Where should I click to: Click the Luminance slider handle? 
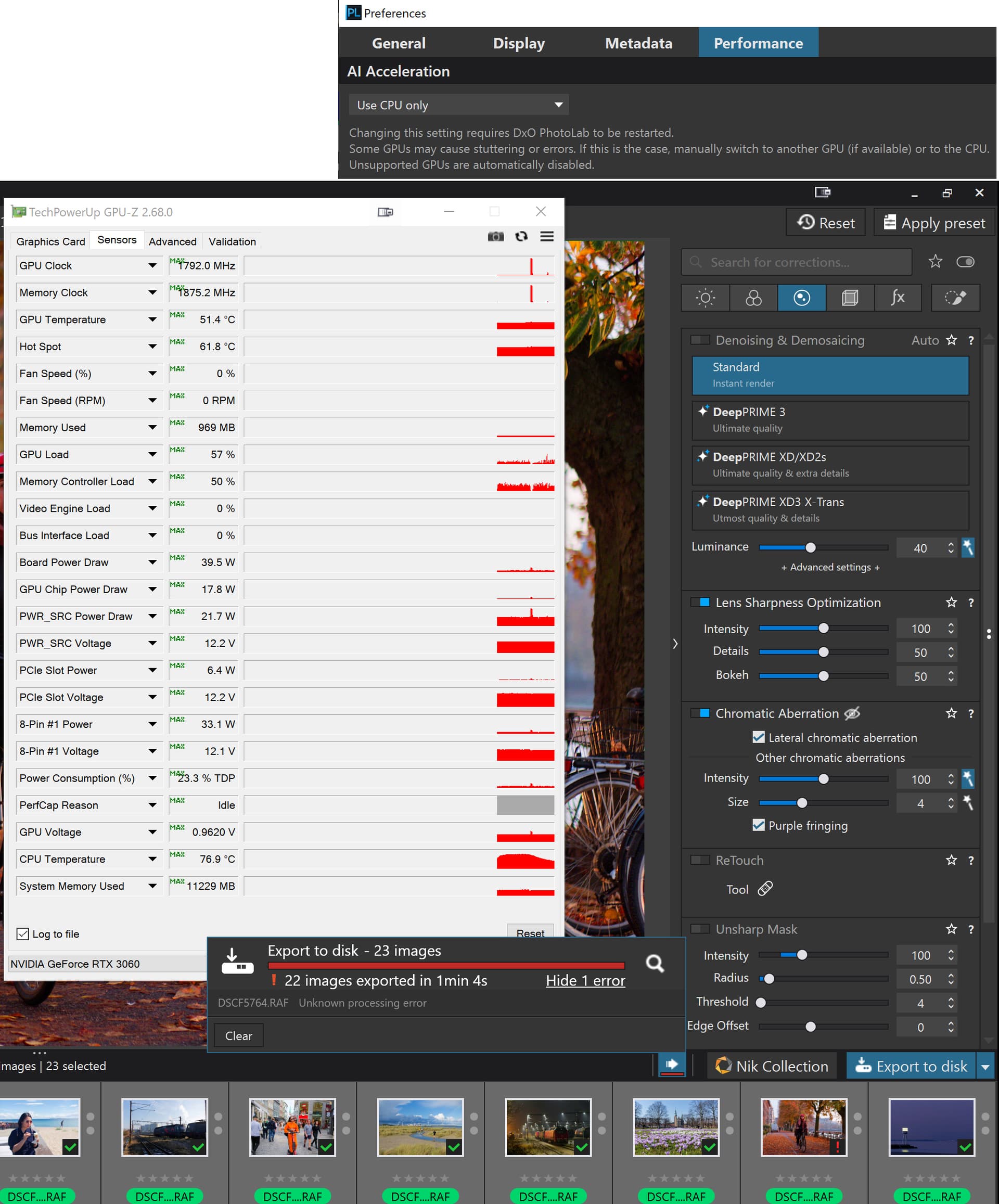[810, 547]
